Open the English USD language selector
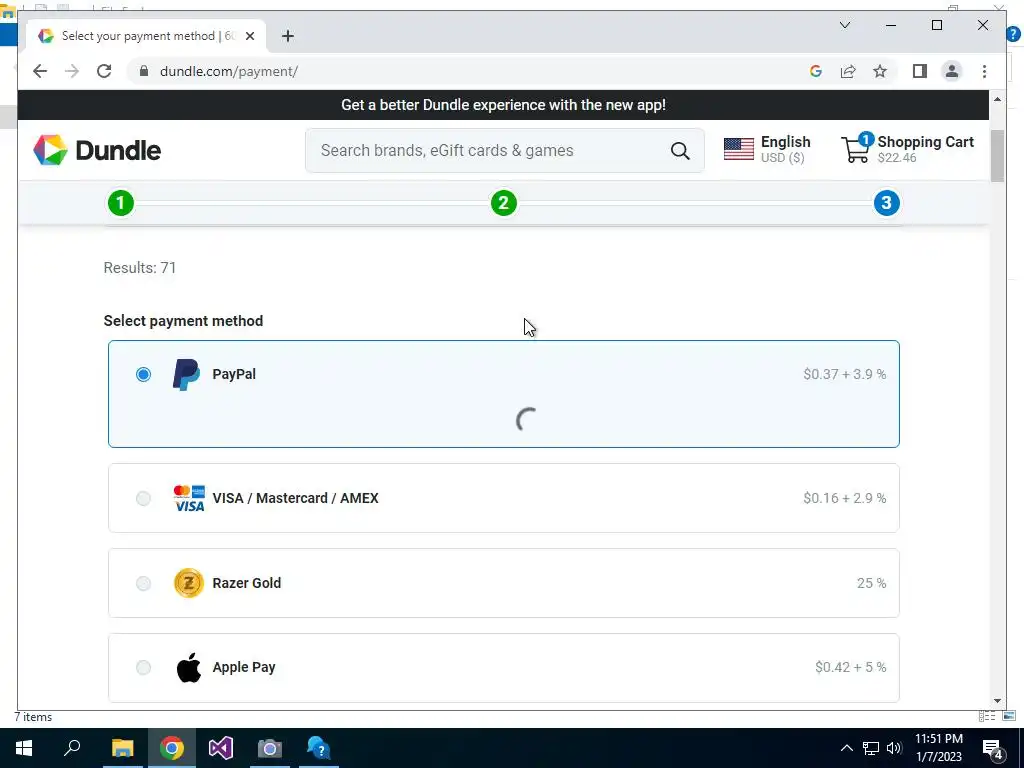Screen dimensions: 1024x768 click(767, 150)
